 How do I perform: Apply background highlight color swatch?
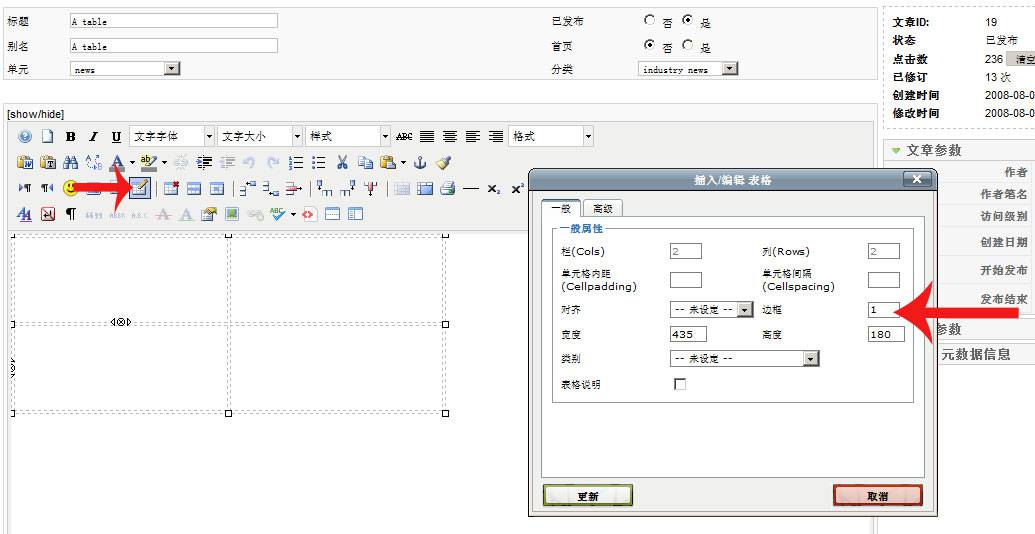pos(149,162)
